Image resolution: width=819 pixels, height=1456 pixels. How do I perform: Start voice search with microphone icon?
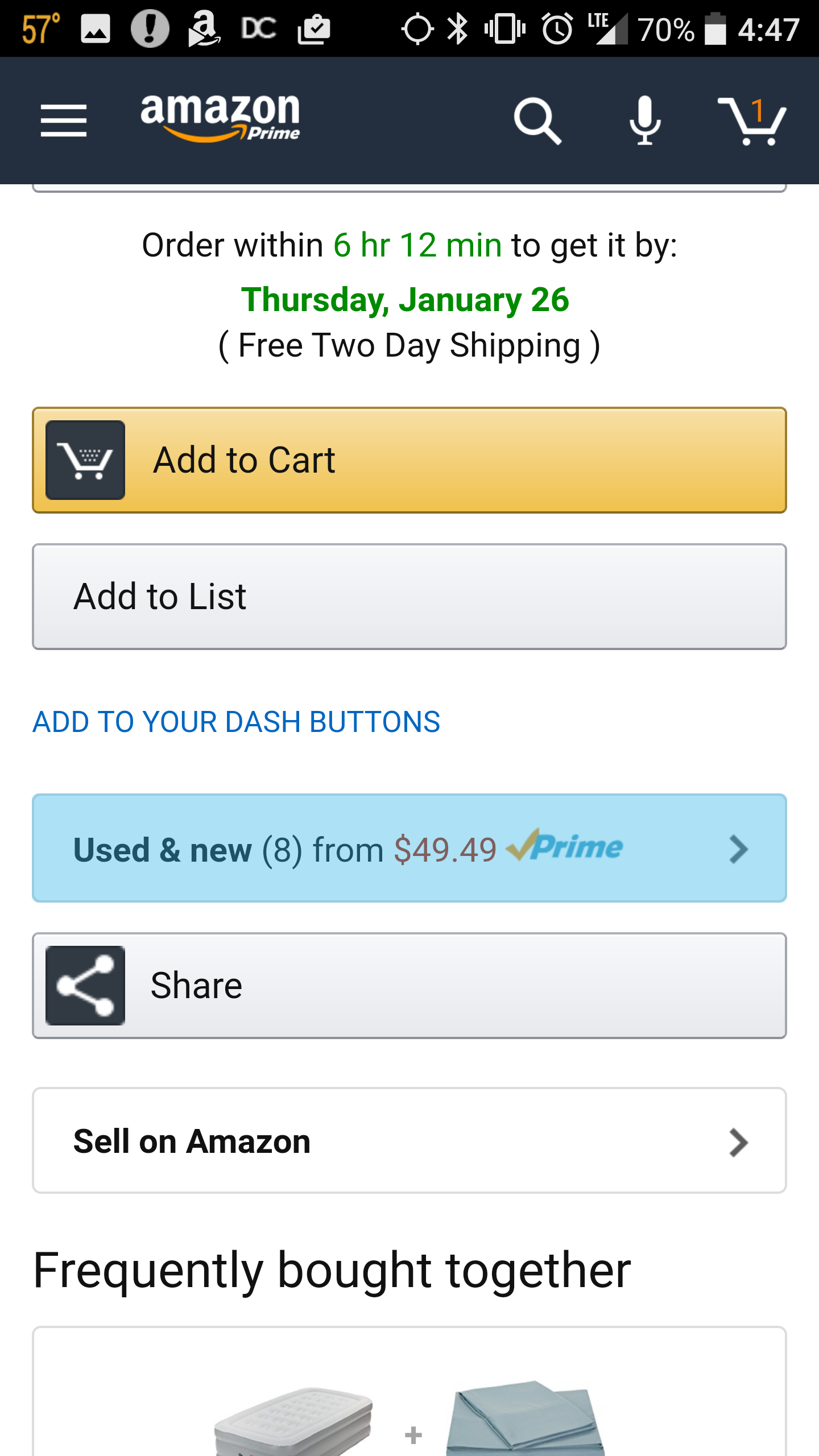(x=645, y=121)
